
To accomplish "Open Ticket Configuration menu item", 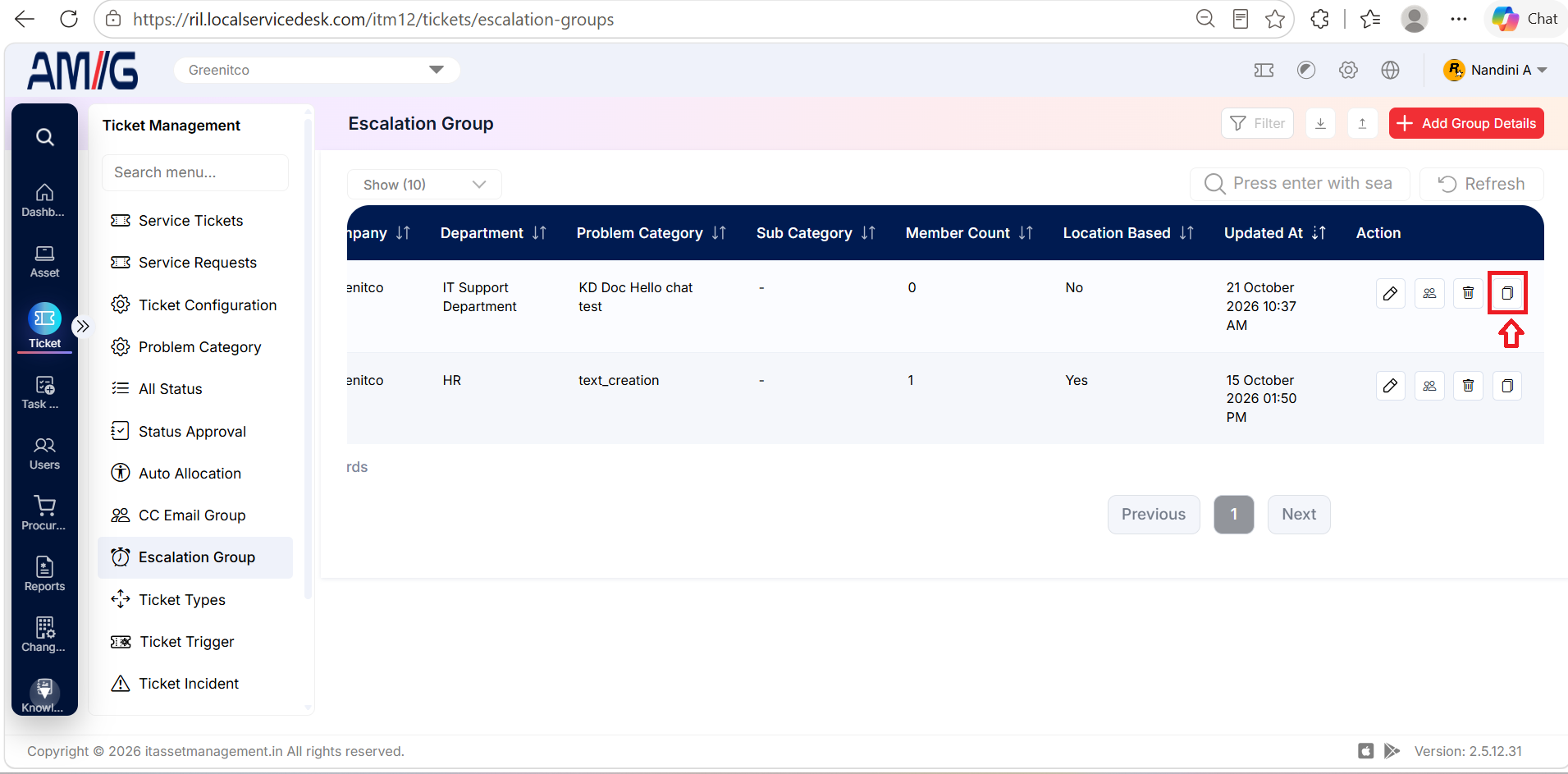I will (195, 305).
